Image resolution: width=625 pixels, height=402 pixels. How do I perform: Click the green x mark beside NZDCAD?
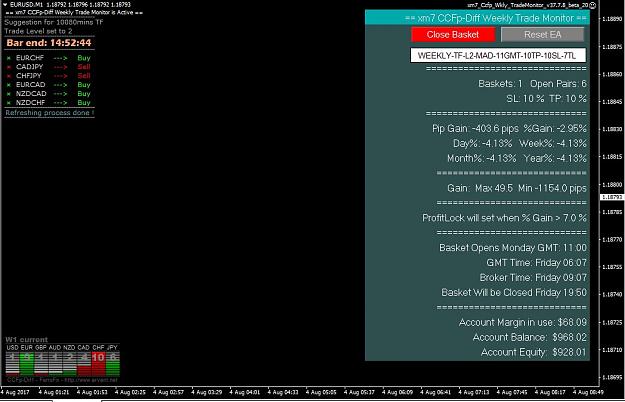(x=9, y=94)
